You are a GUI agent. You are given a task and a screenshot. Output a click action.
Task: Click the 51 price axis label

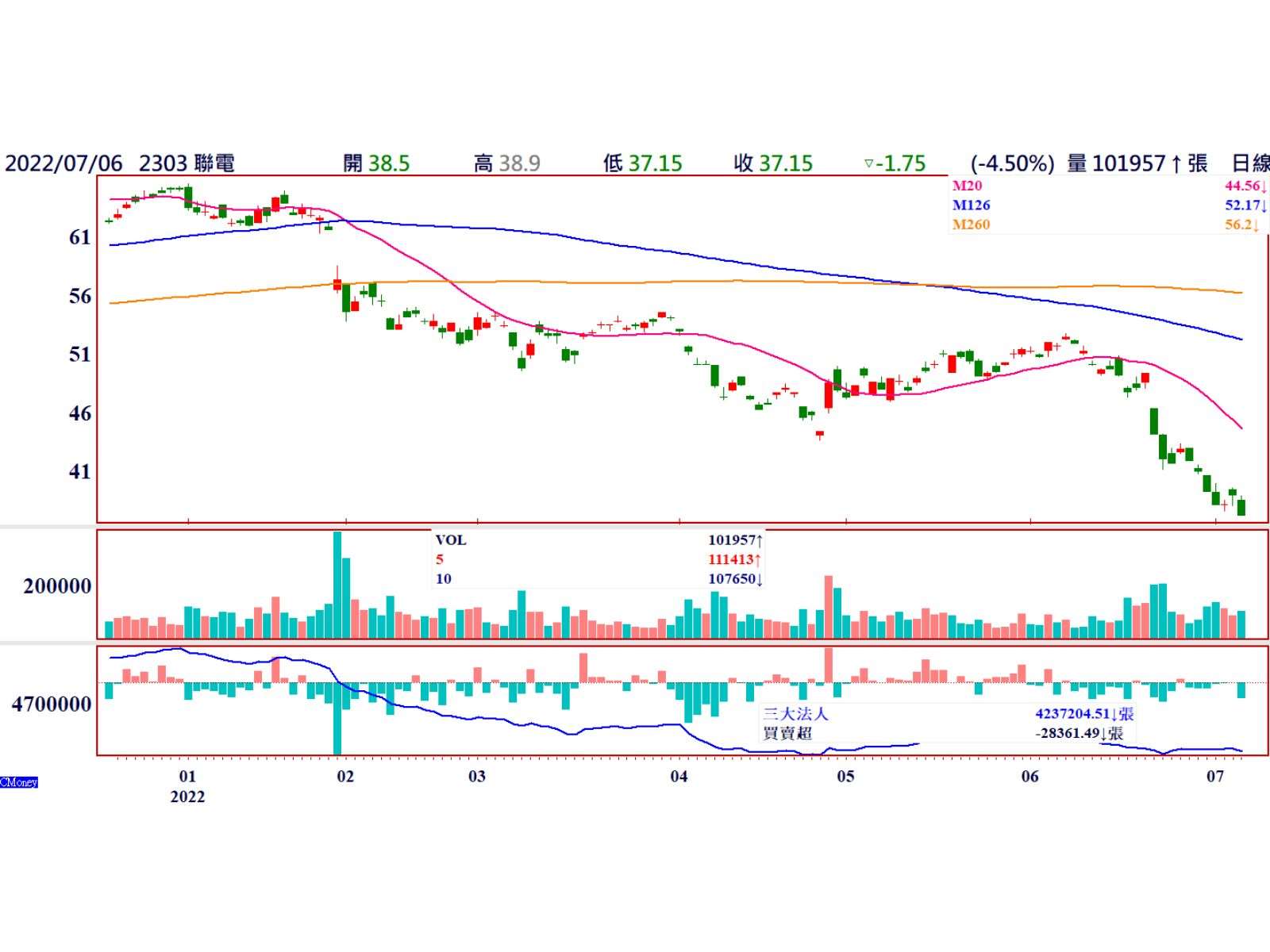coord(80,354)
